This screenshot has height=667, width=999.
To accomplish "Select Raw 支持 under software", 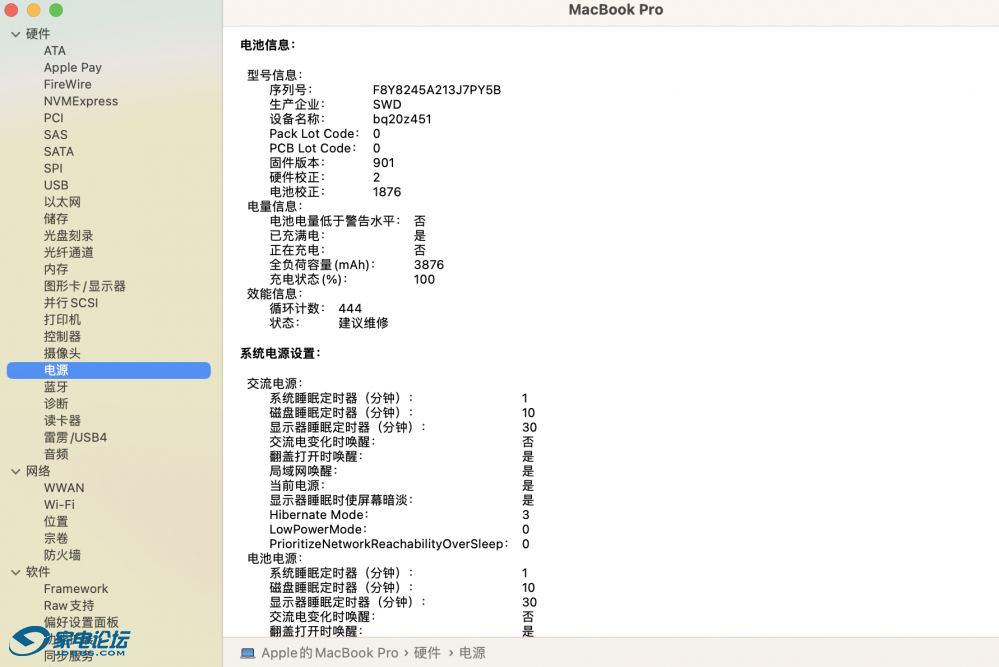I will (x=69, y=606).
